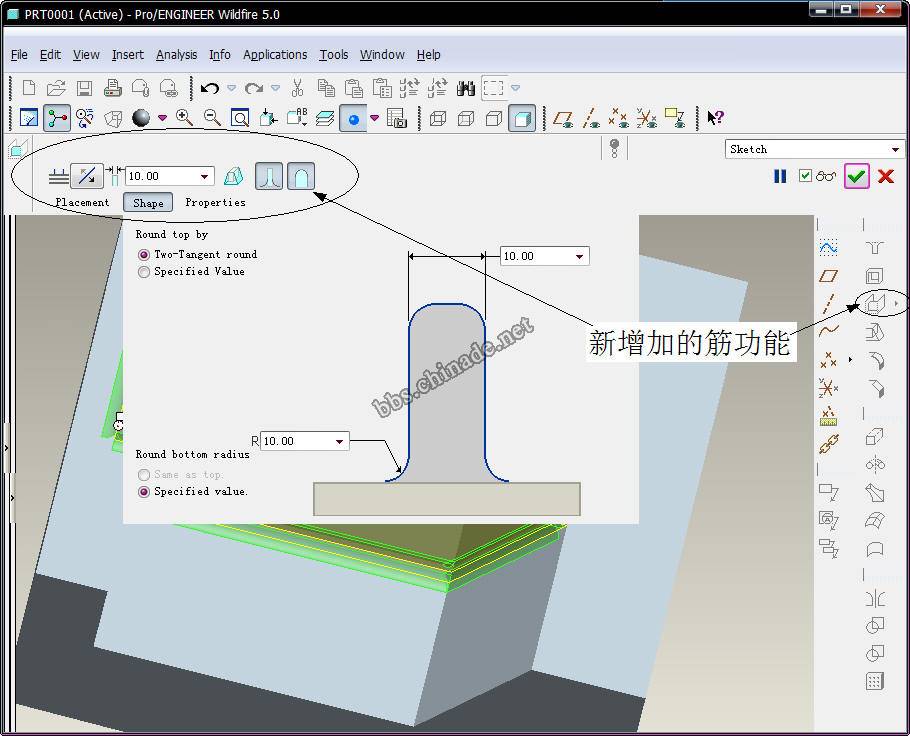Switch to wireframe display style
Screen dimensions: 910x736
(x=438, y=118)
